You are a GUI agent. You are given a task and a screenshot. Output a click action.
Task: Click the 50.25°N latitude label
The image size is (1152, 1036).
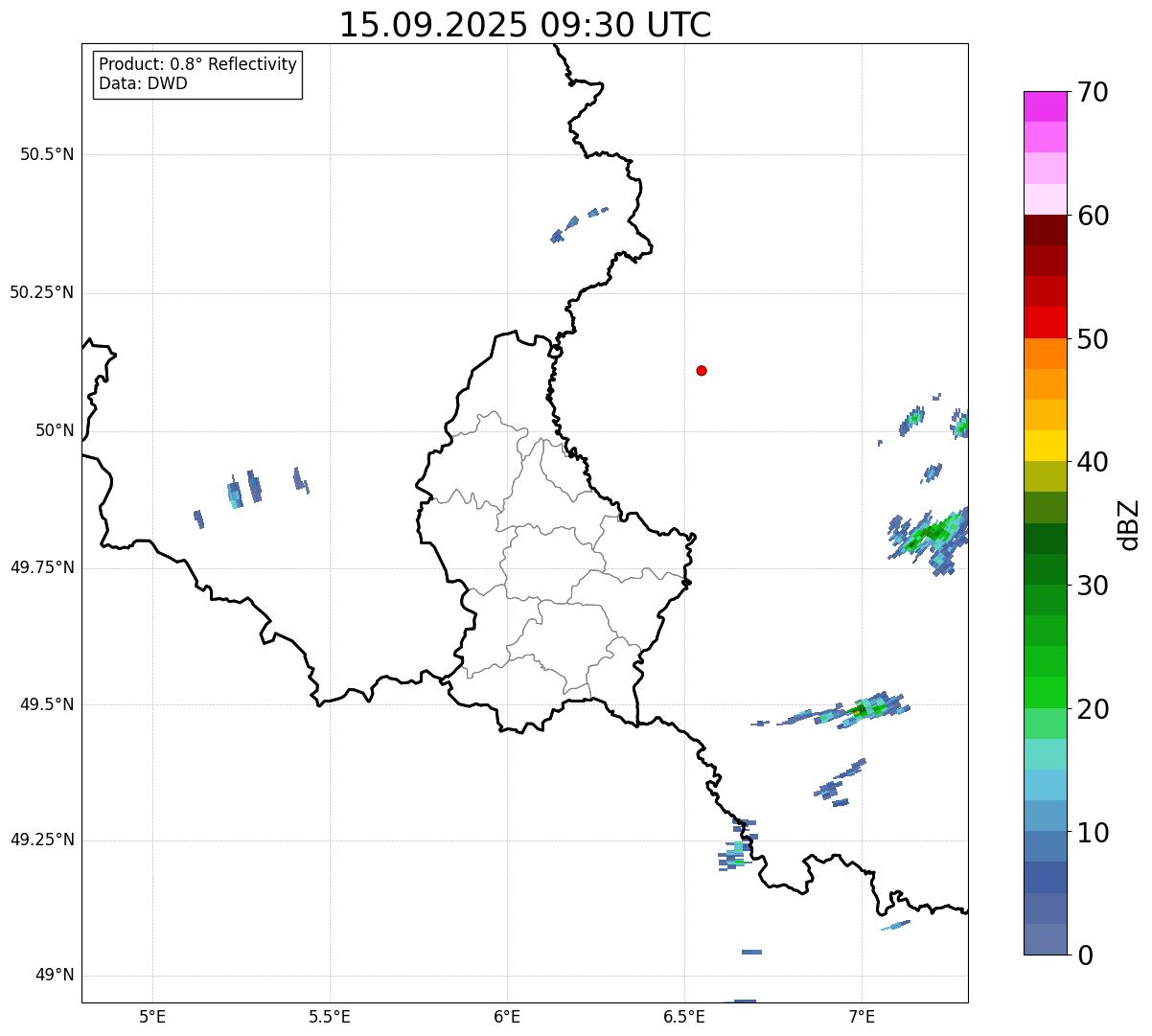(41, 292)
